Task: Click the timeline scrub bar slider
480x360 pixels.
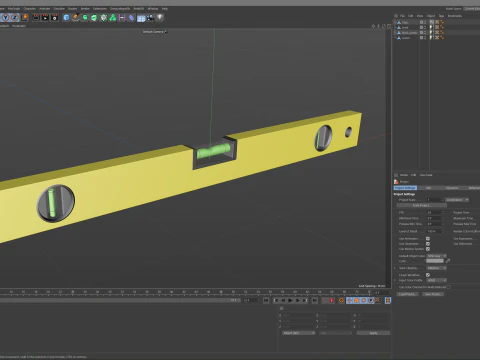Action: [120, 300]
